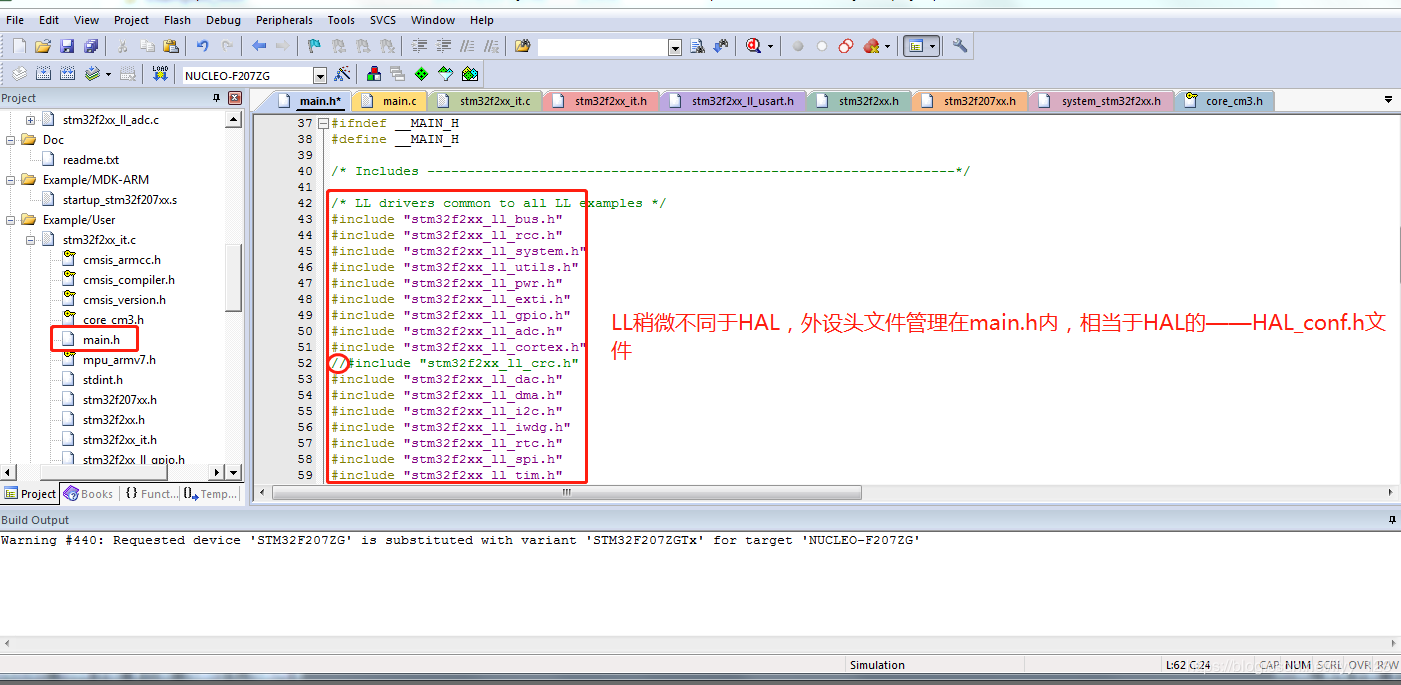Paste from clipboard toolbar icon
The image size is (1401, 685).
coord(171,46)
